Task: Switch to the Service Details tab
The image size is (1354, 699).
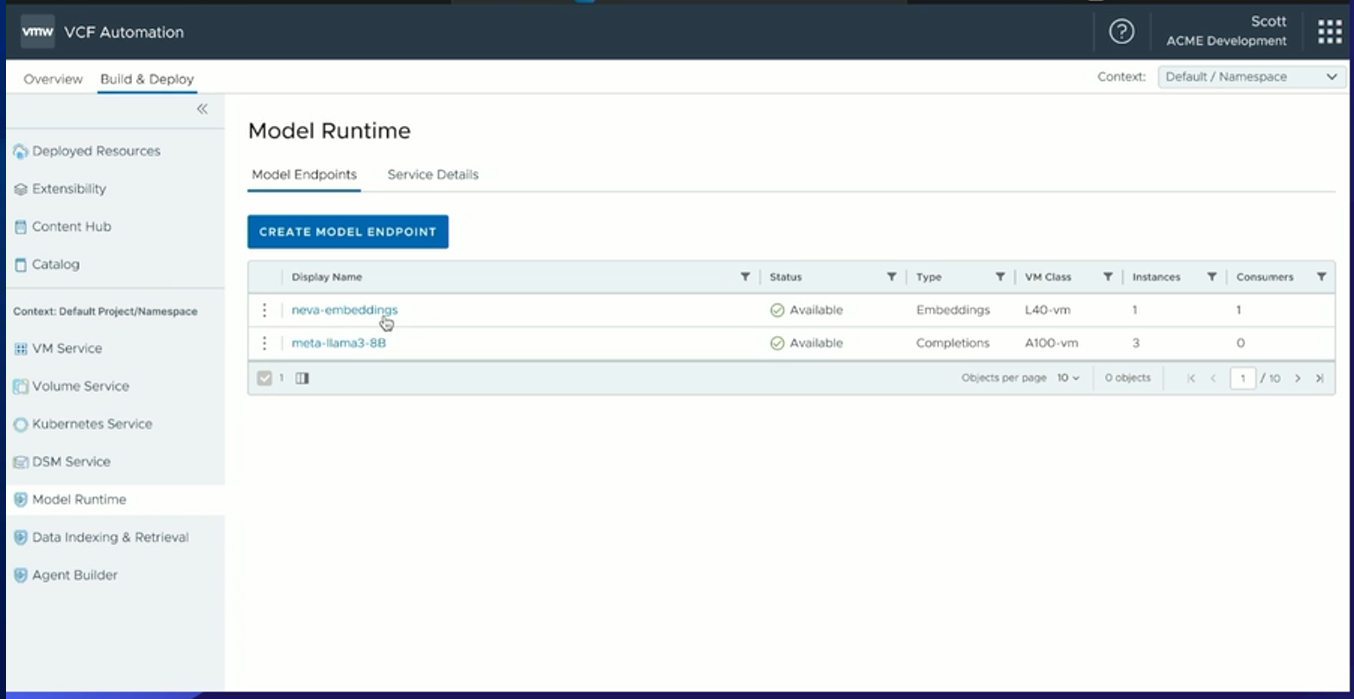Action: tap(433, 174)
